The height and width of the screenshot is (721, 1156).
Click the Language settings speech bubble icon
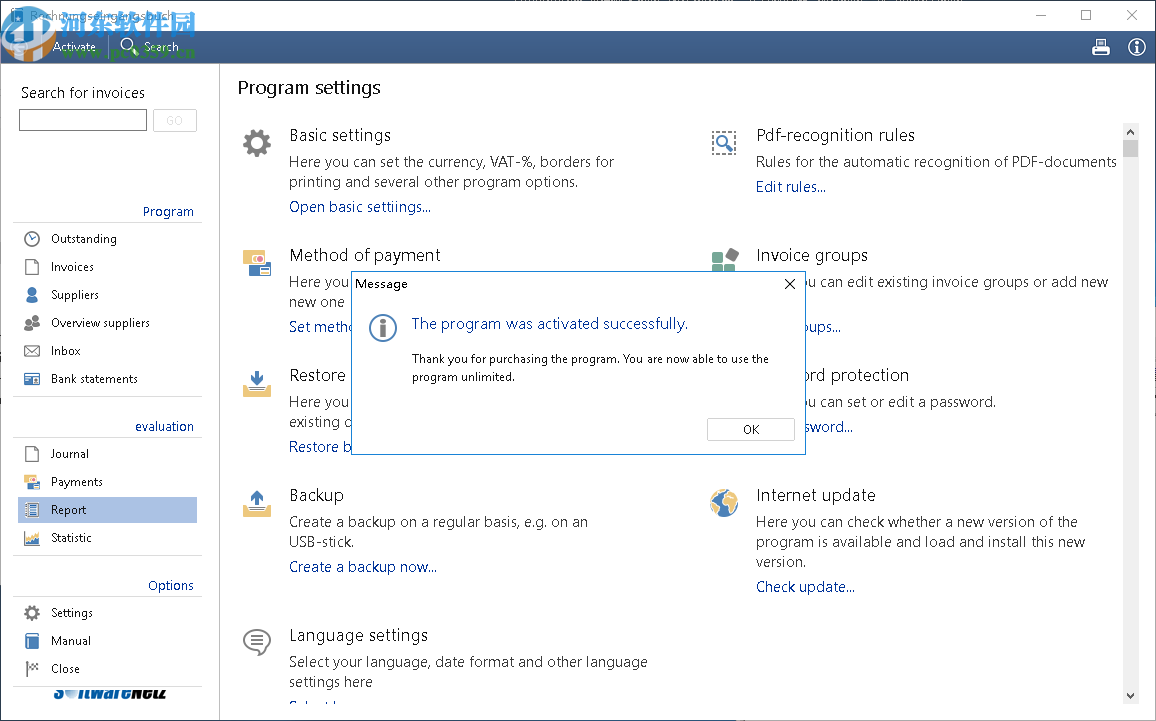pos(257,642)
